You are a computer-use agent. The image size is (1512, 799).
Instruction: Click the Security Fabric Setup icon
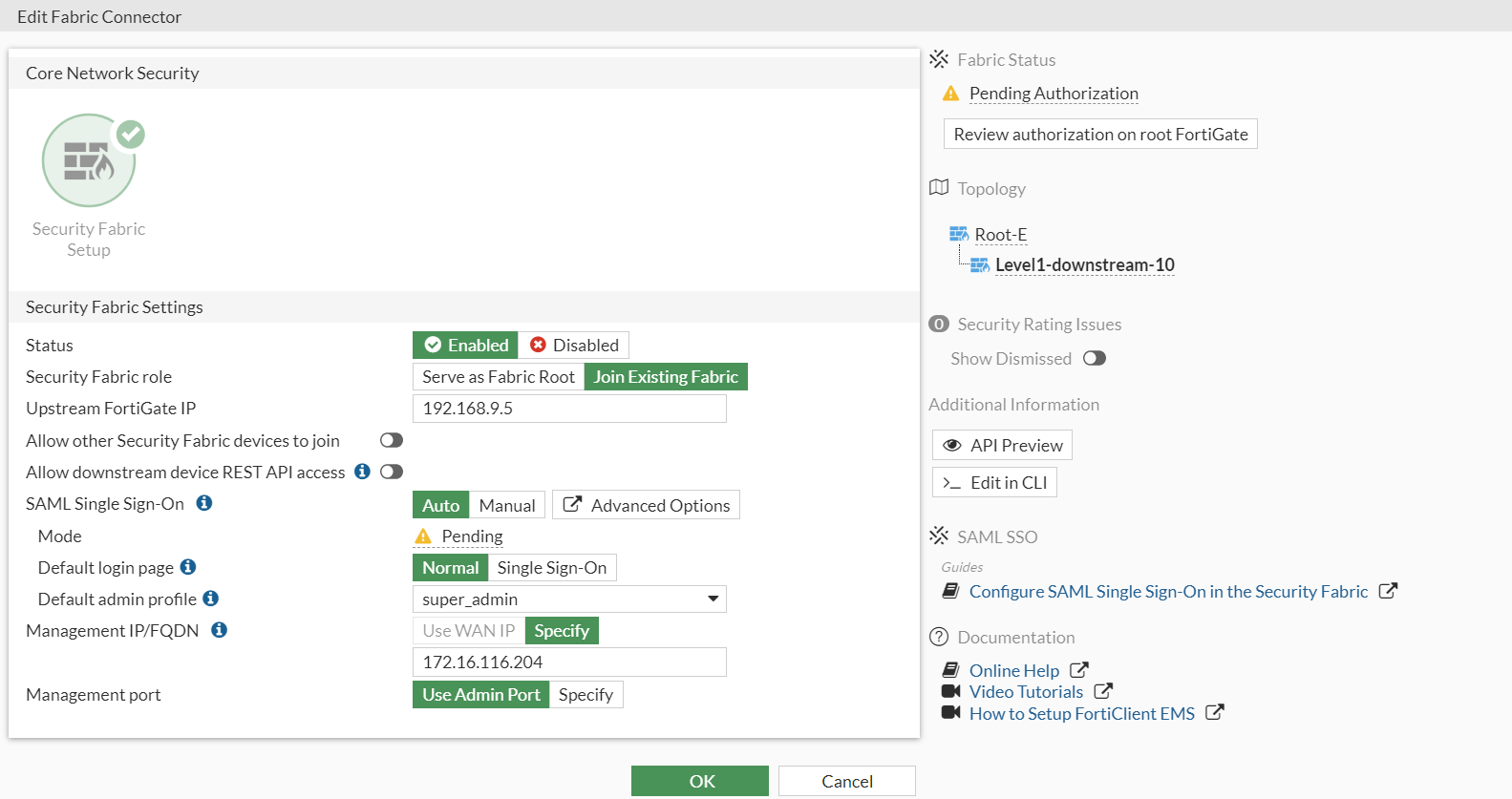tap(89, 160)
